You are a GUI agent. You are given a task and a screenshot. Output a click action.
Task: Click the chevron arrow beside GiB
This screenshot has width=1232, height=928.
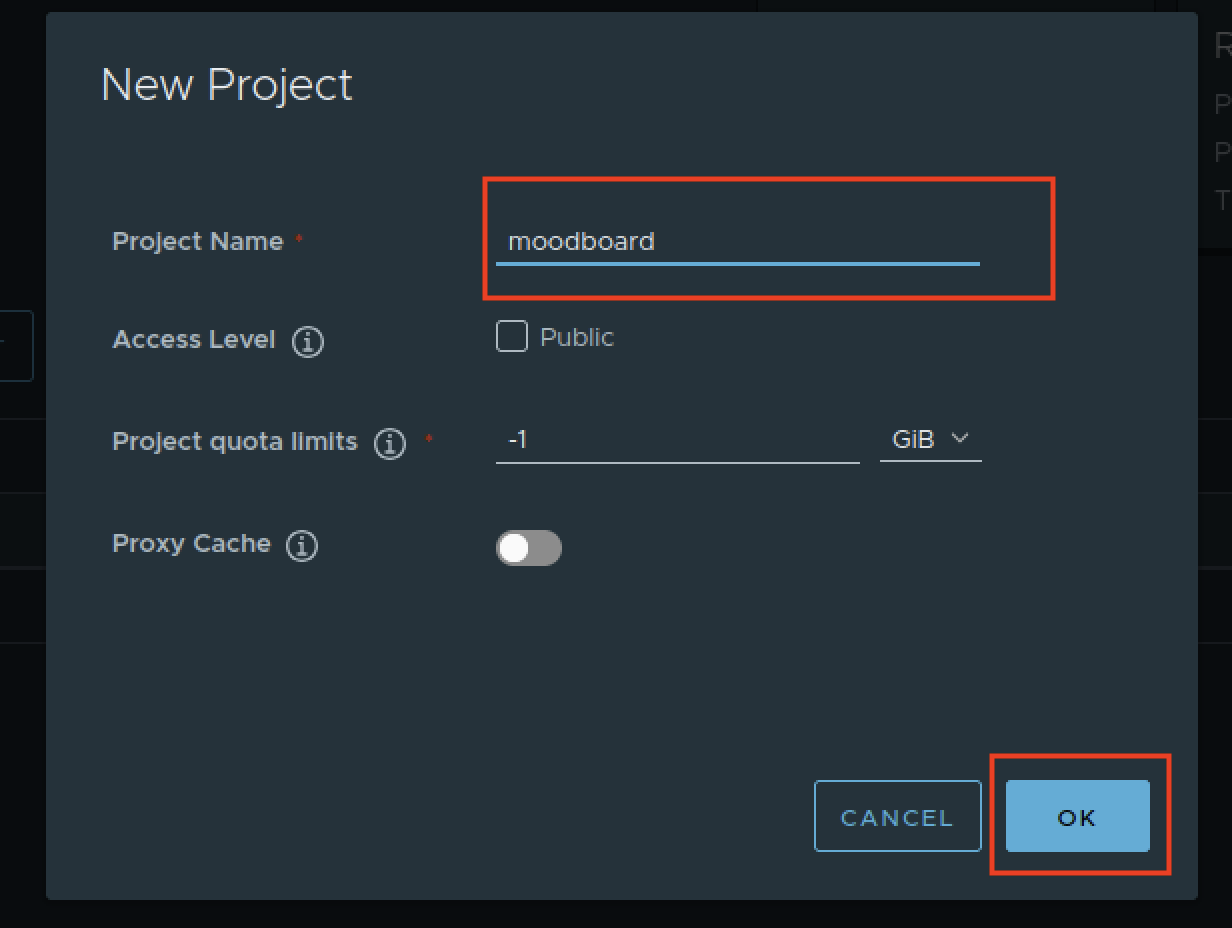coord(960,438)
